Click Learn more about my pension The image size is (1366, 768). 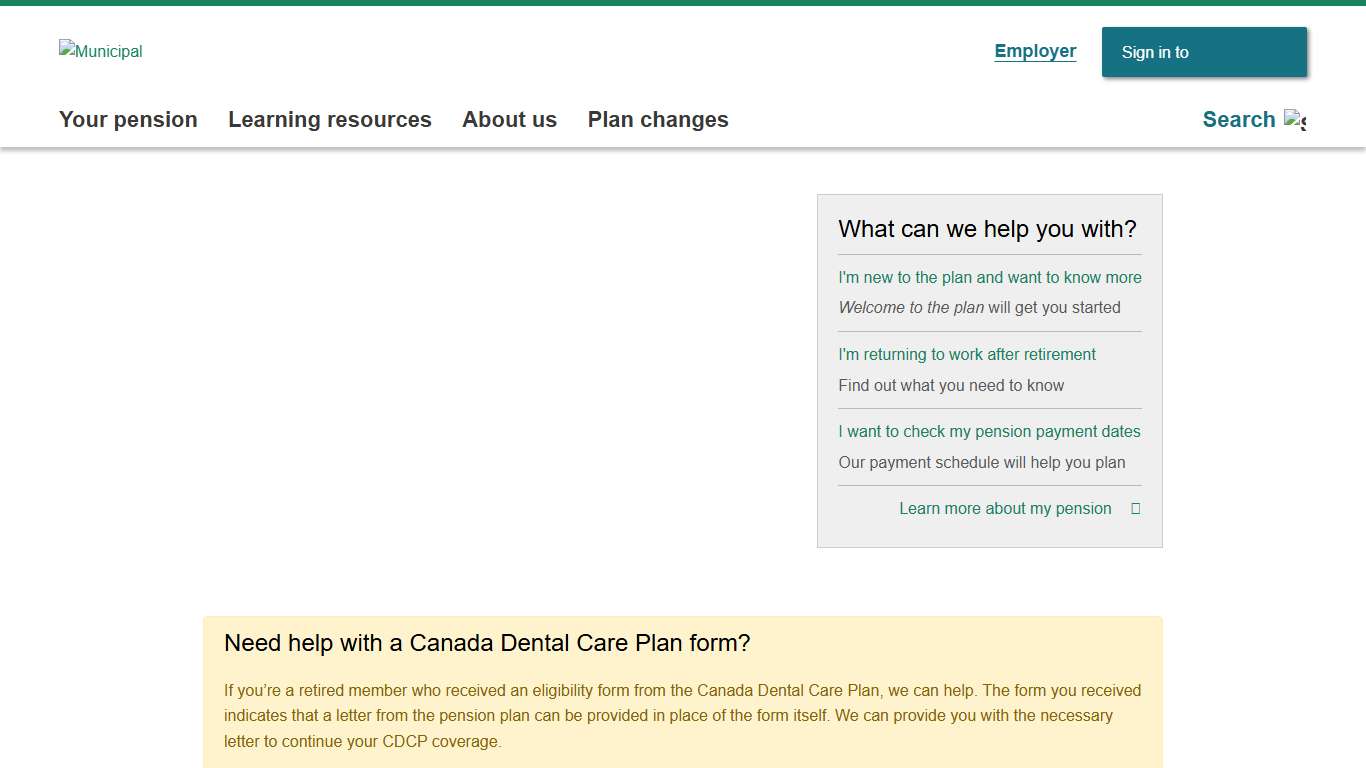pos(1005,509)
